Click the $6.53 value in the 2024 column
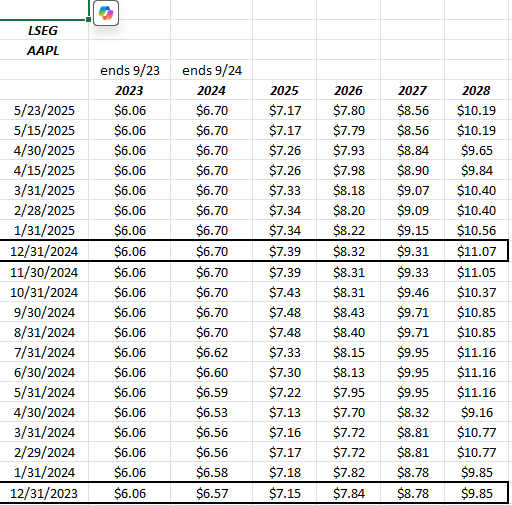The image size is (512, 505). (x=212, y=412)
